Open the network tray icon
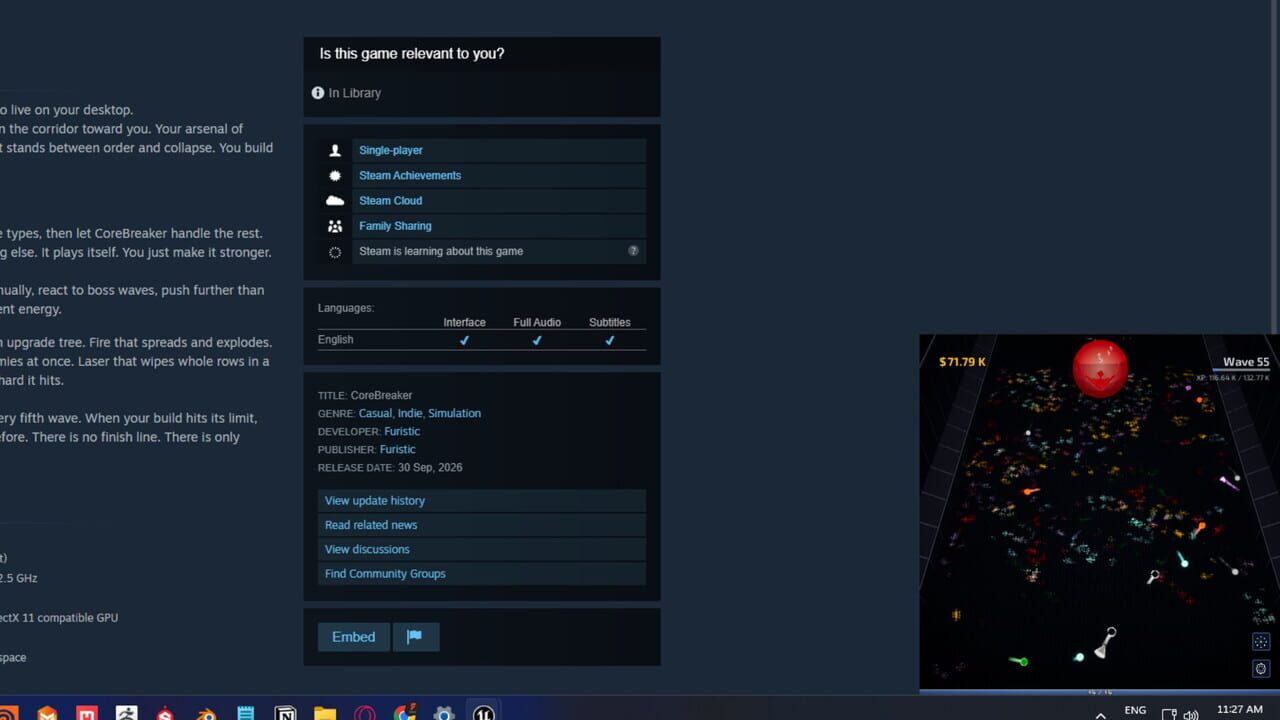Image resolution: width=1280 pixels, height=720 pixels. (x=1169, y=714)
